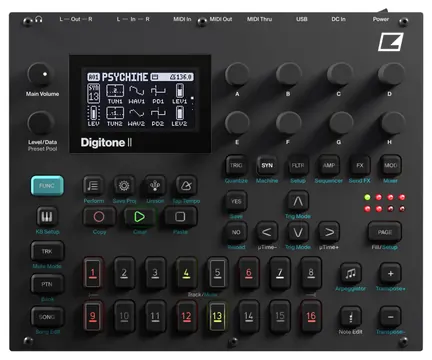Open the FLTR parameter page
This screenshot has height=360, width=432.
[298, 165]
